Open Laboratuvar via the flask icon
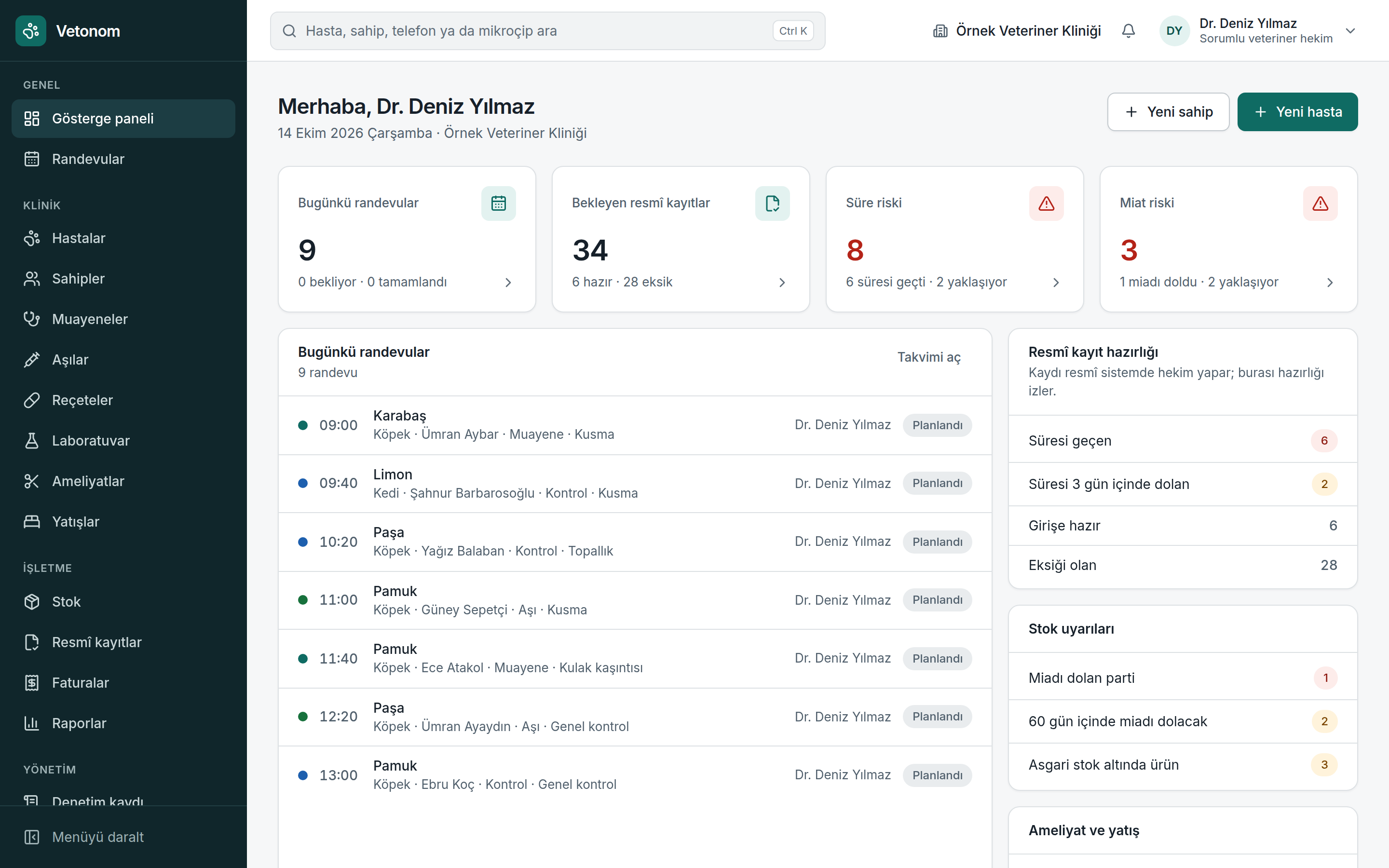Screen dimensions: 1389x868 pyautogui.click(x=31, y=440)
